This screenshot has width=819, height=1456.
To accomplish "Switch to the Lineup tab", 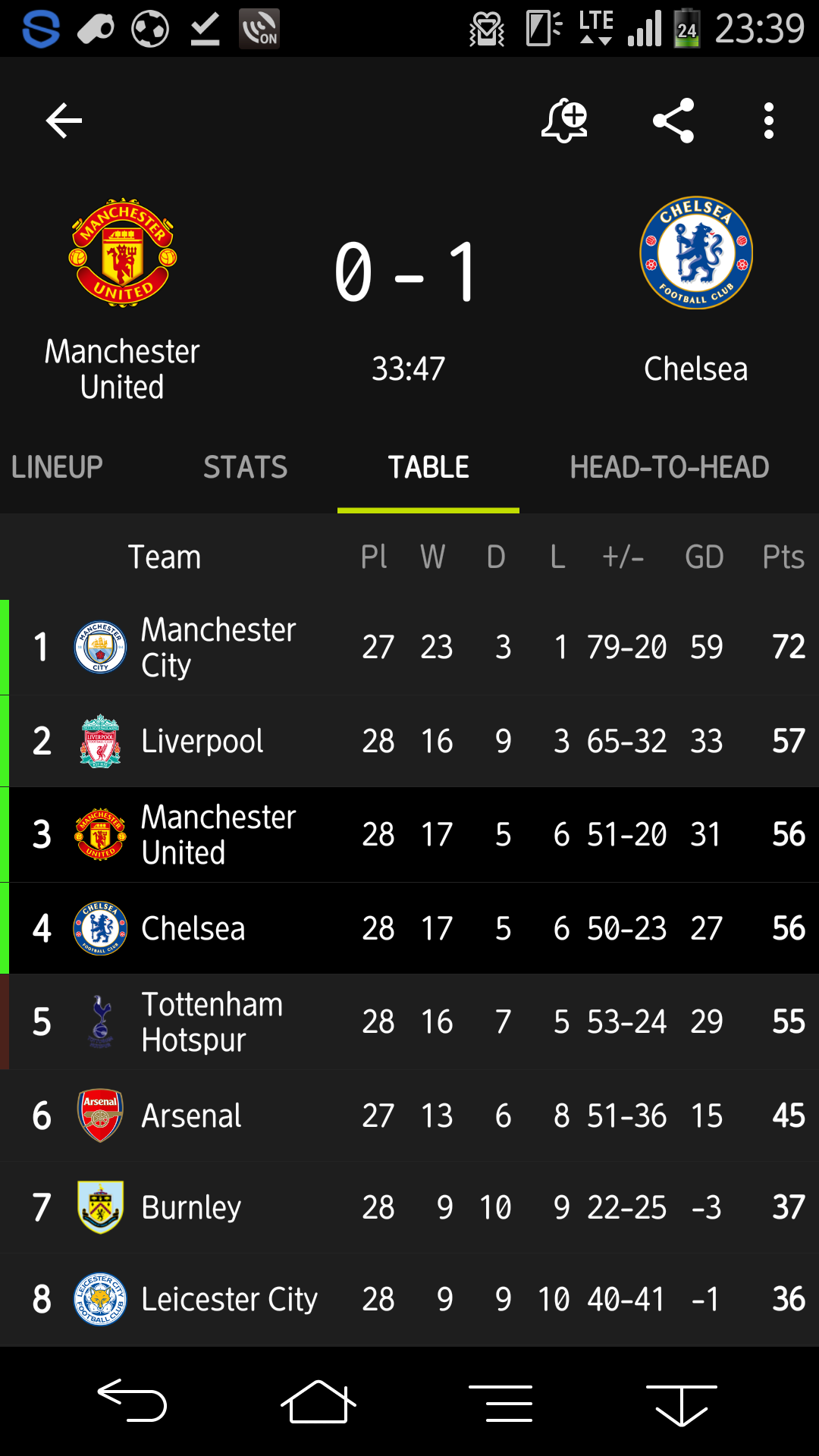I will pos(58,467).
